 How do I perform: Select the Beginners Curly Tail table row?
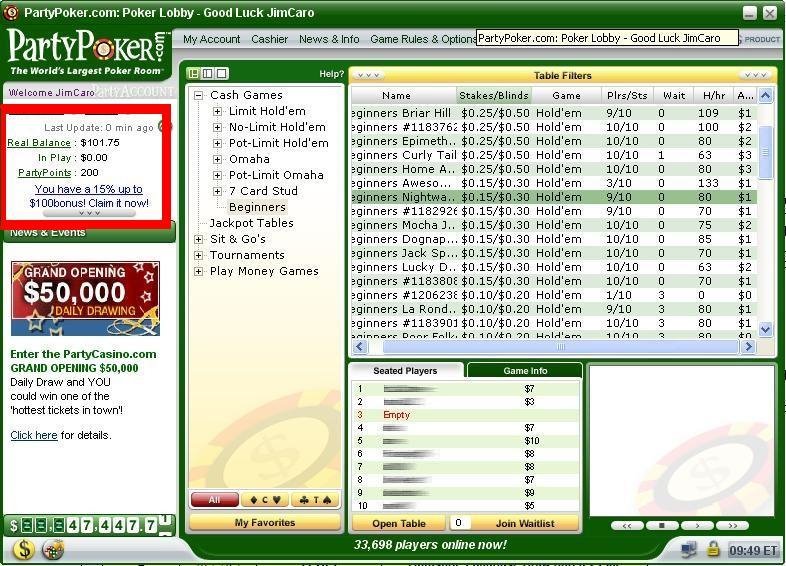tap(554, 155)
